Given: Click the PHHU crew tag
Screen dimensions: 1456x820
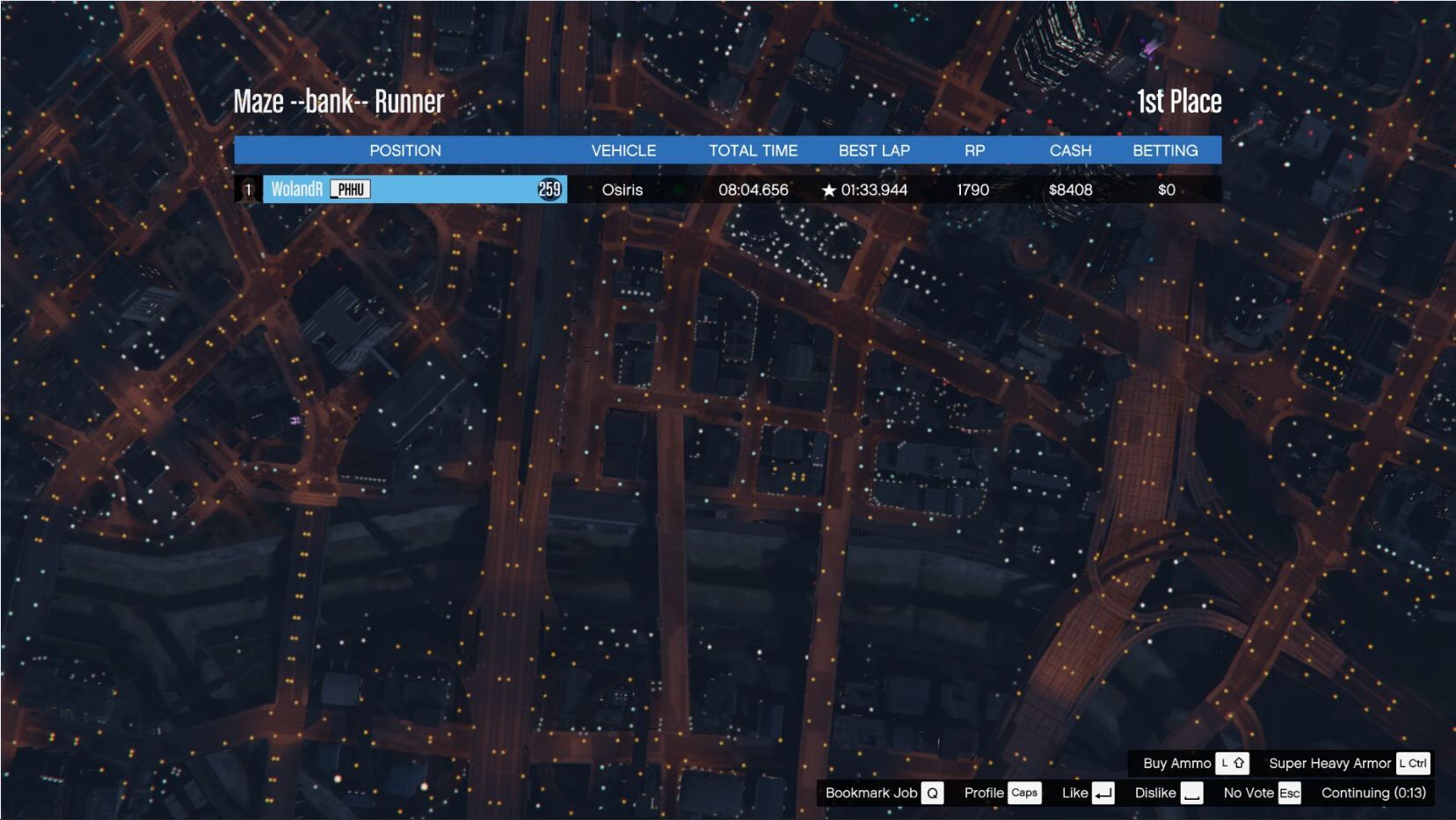Looking at the screenshot, I should tap(350, 189).
